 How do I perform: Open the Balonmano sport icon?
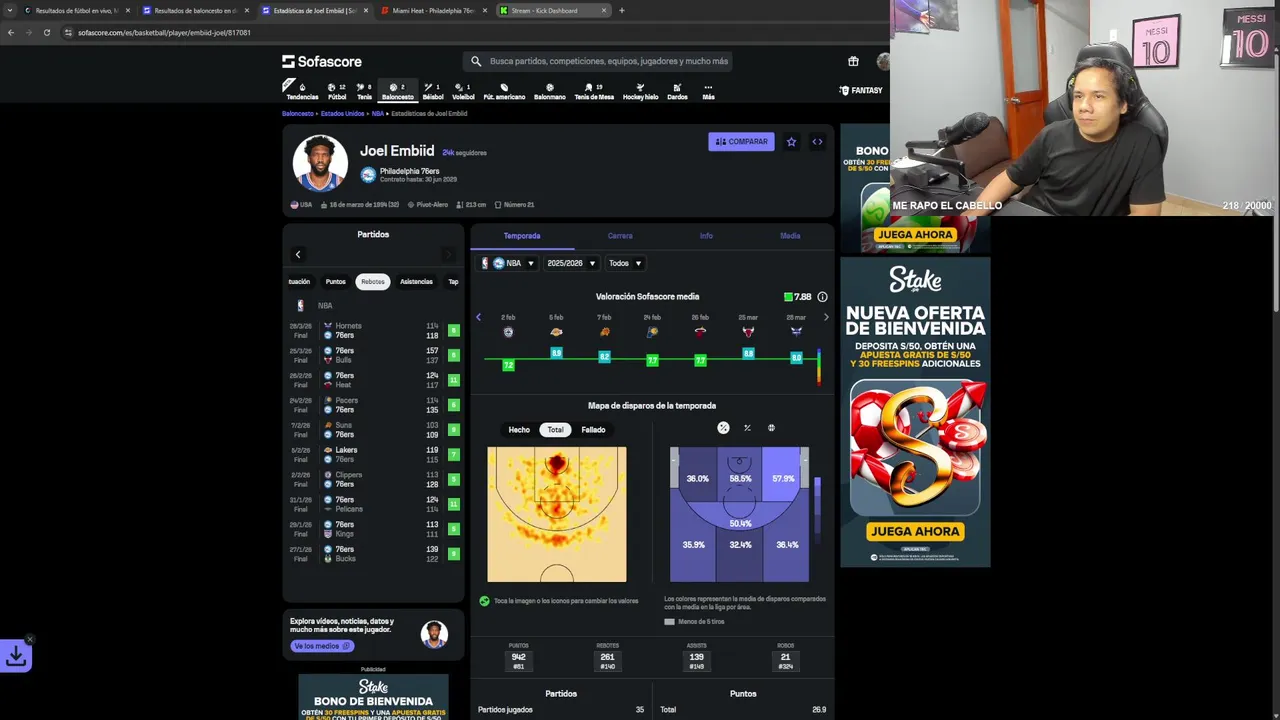(549, 90)
